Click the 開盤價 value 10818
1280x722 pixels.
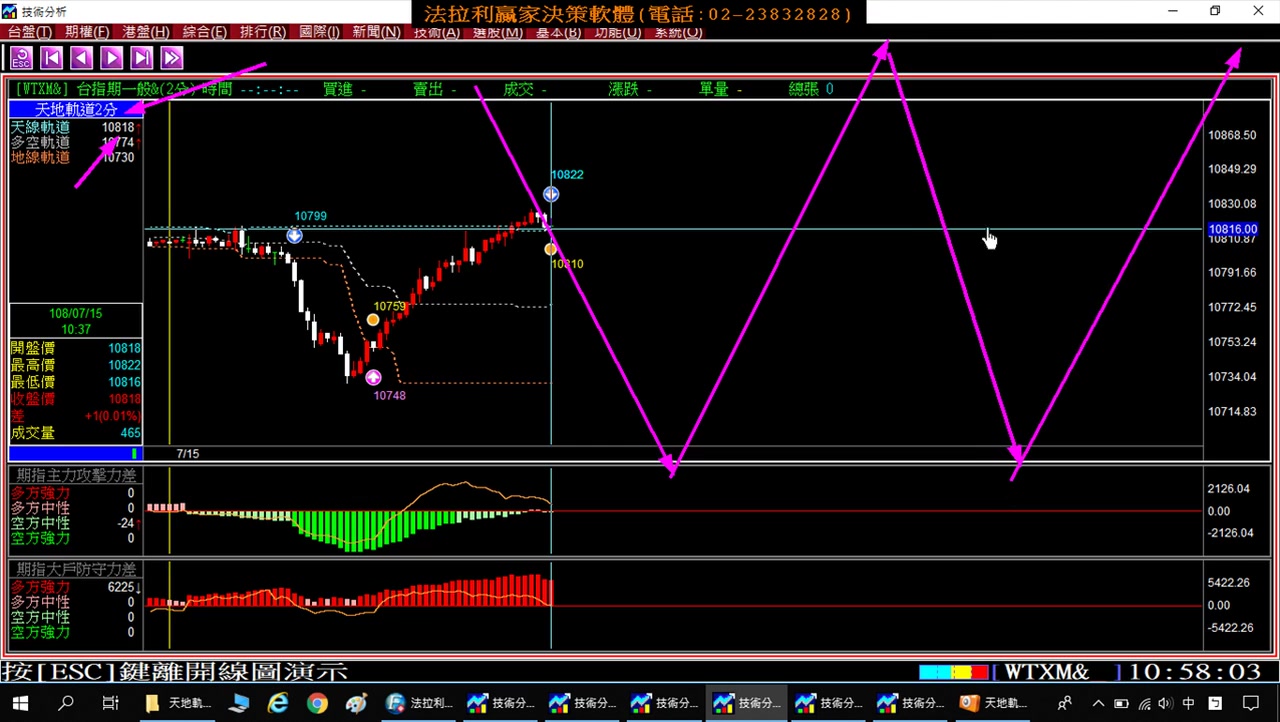(x=125, y=348)
